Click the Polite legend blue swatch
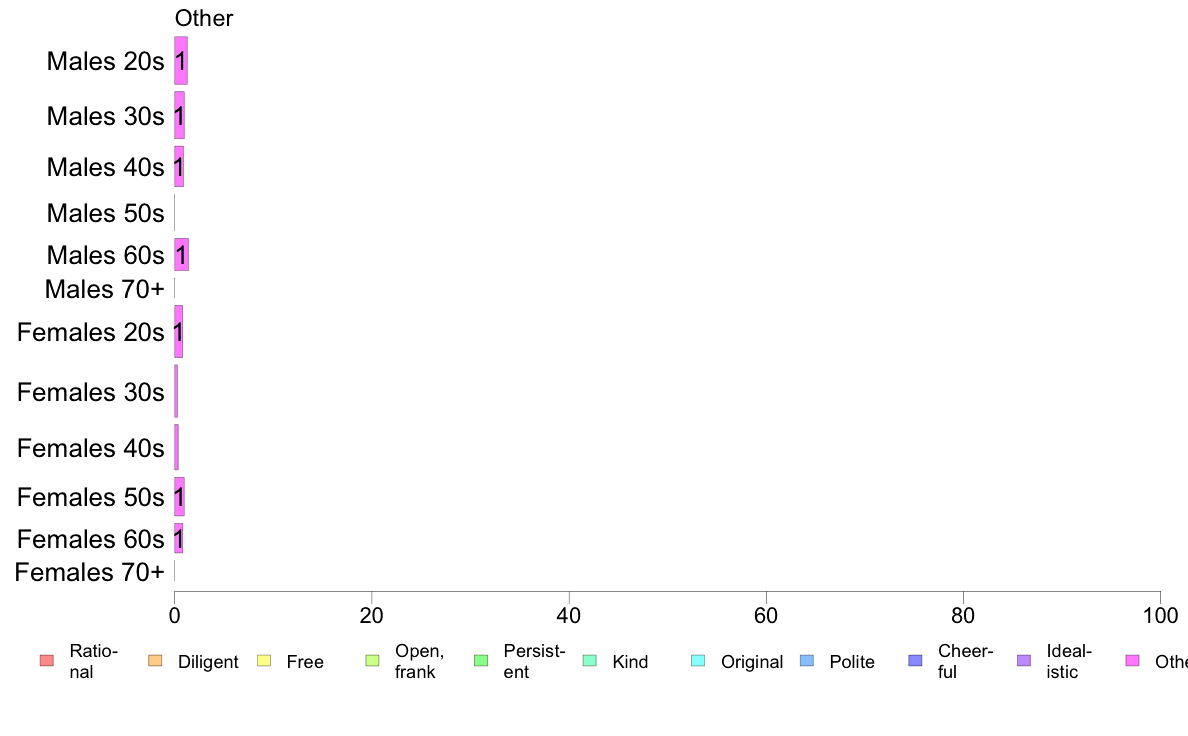 coord(807,661)
